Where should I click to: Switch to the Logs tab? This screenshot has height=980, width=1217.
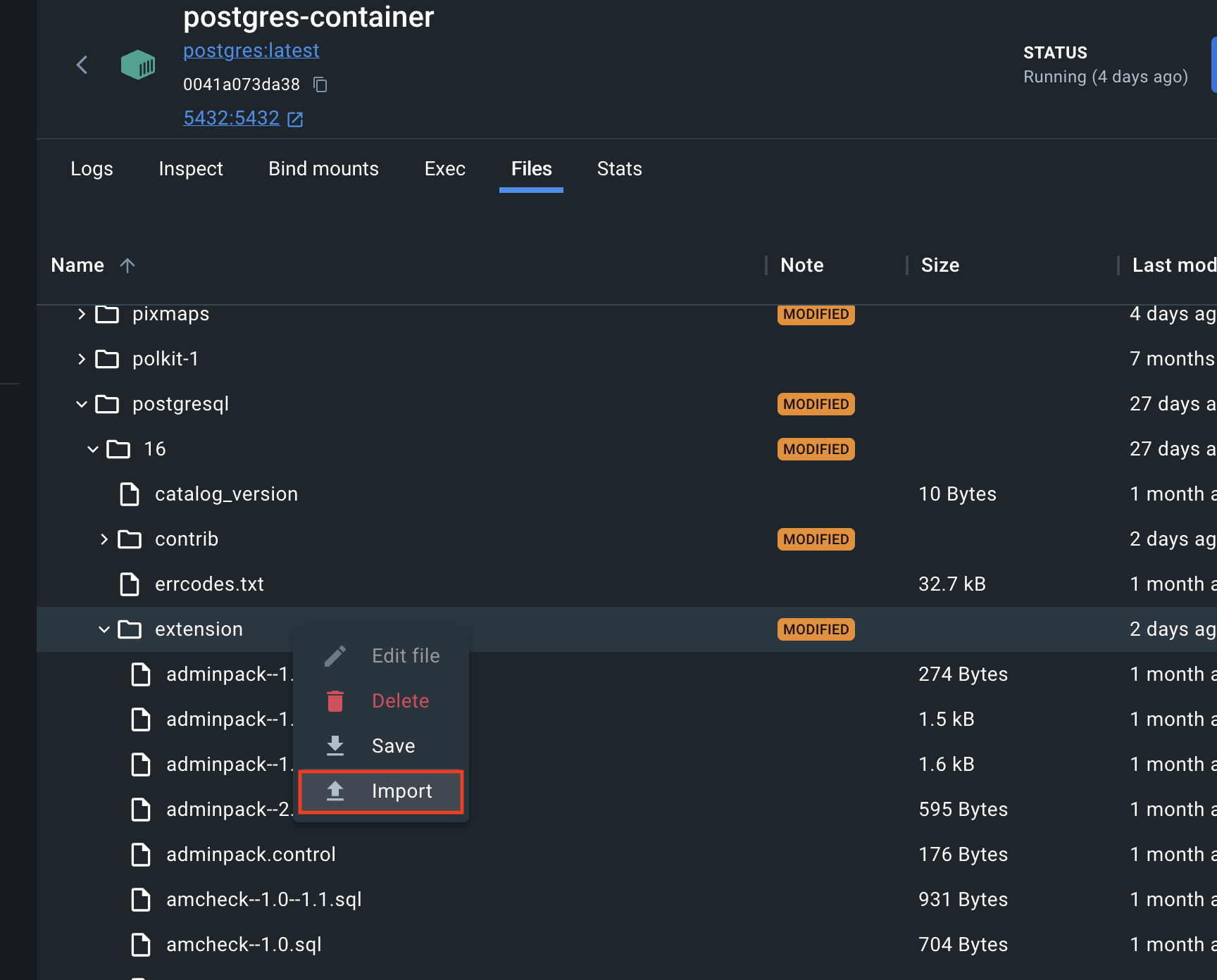tap(92, 169)
